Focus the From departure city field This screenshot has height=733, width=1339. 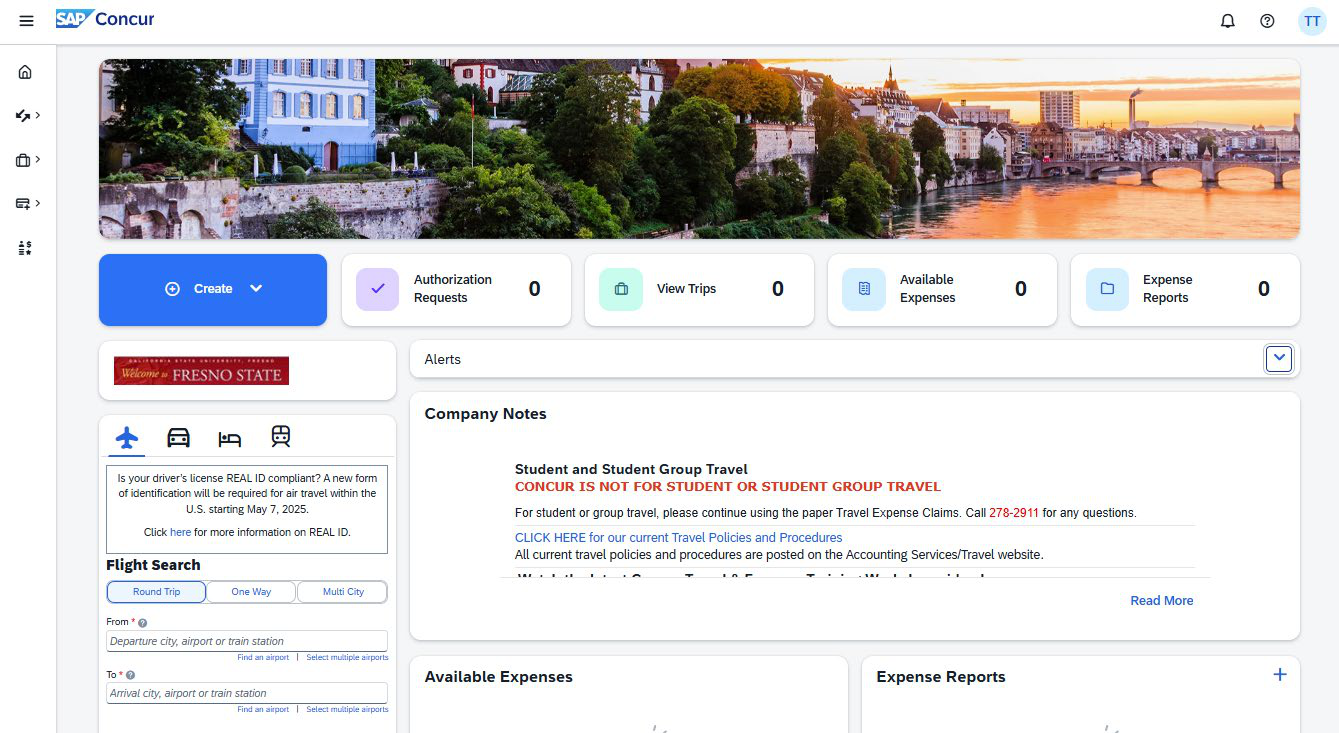pos(246,641)
